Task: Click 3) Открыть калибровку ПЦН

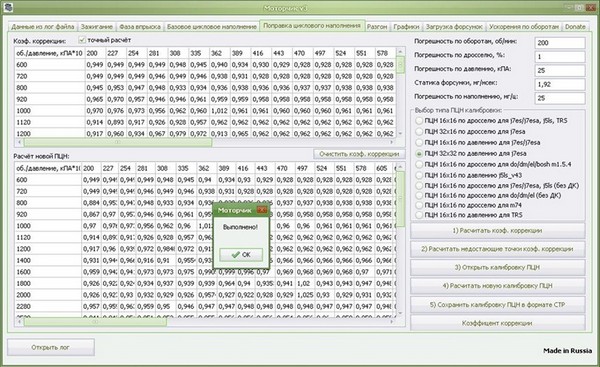Action: [x=497, y=268]
